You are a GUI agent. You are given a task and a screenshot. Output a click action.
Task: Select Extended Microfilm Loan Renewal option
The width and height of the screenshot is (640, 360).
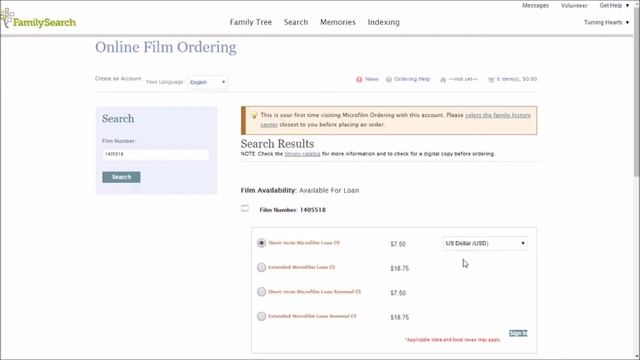click(x=261, y=316)
